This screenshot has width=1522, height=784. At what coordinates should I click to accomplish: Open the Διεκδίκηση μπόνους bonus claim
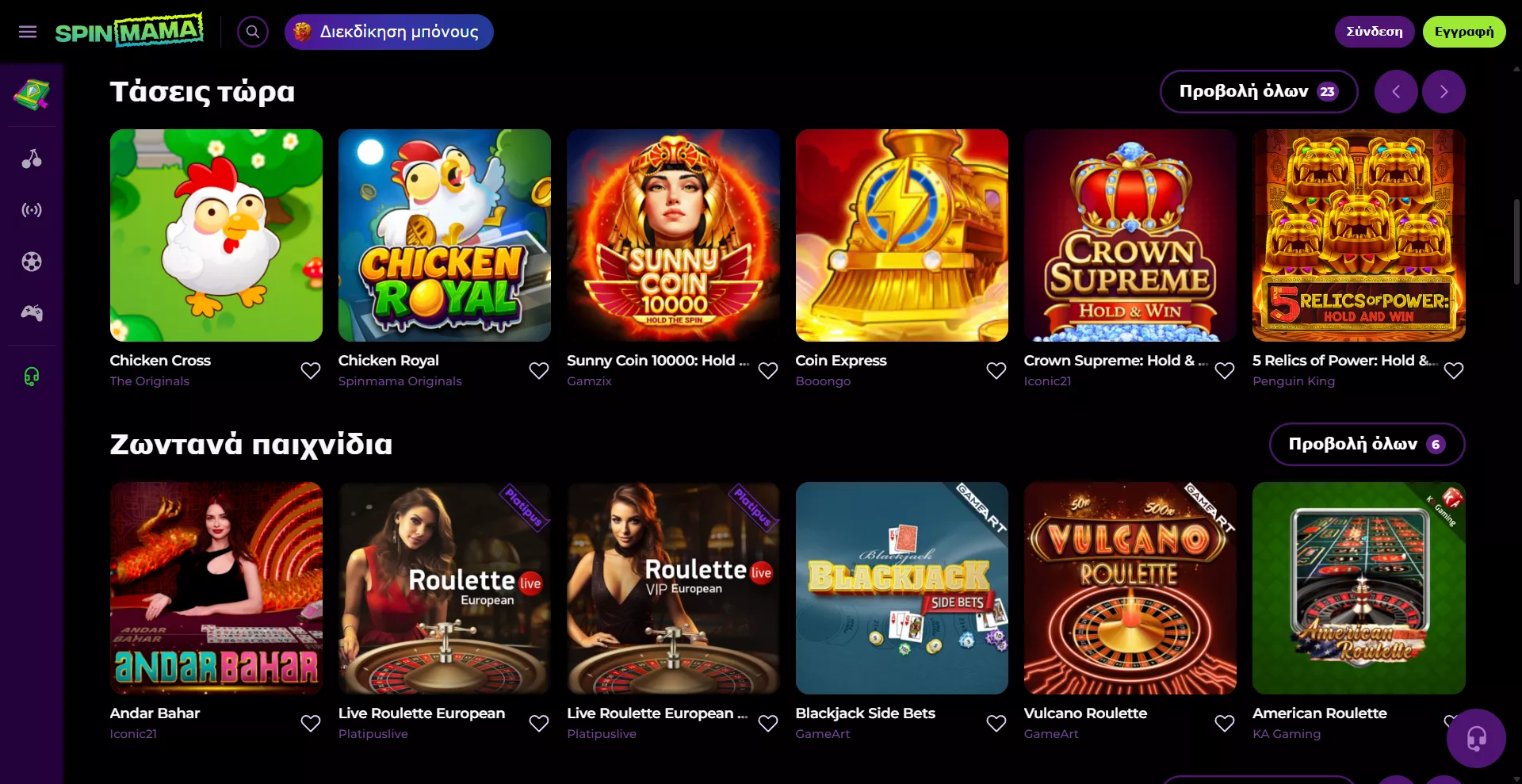(x=388, y=32)
